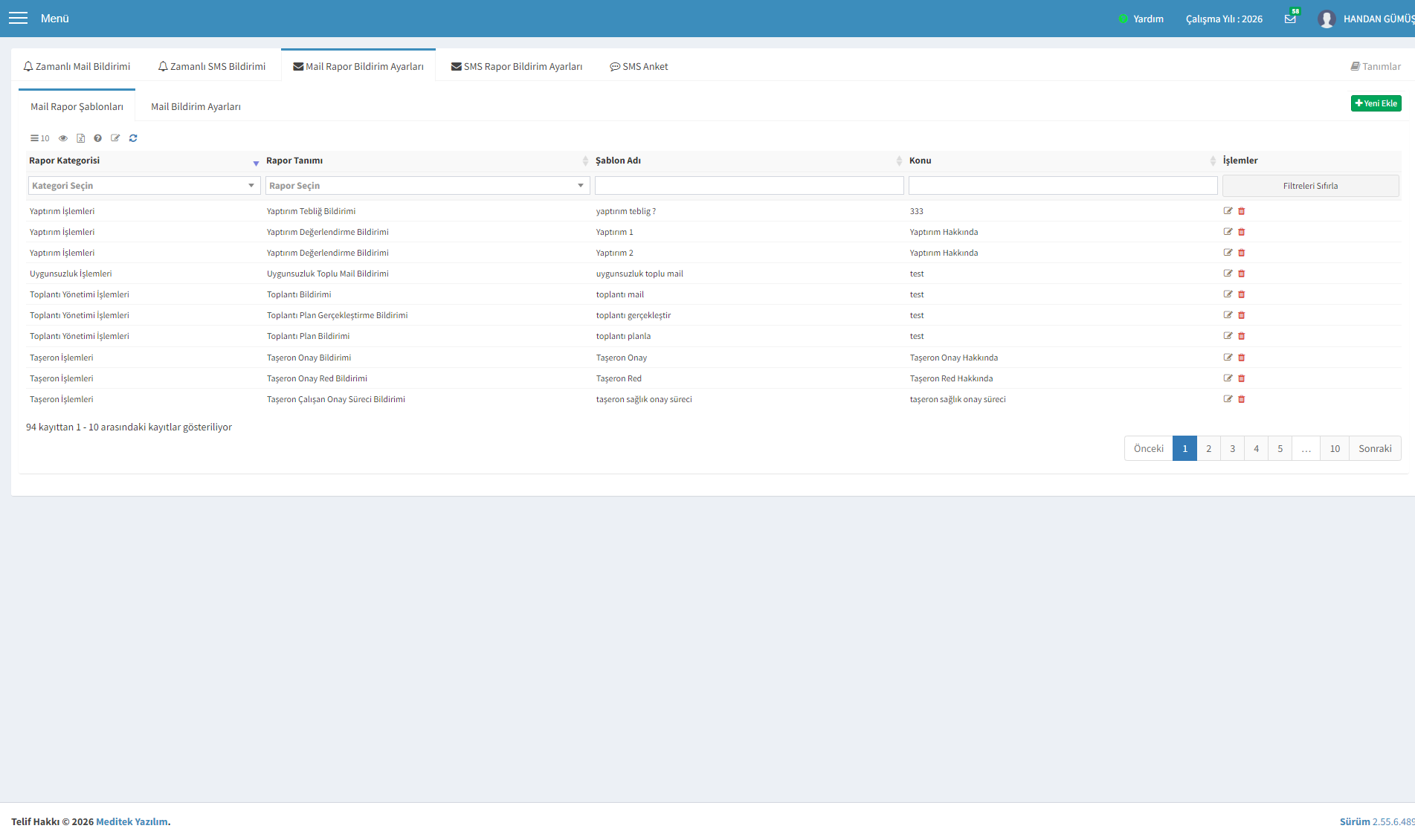Go to page 4
The image size is (1415, 840).
tap(1257, 448)
